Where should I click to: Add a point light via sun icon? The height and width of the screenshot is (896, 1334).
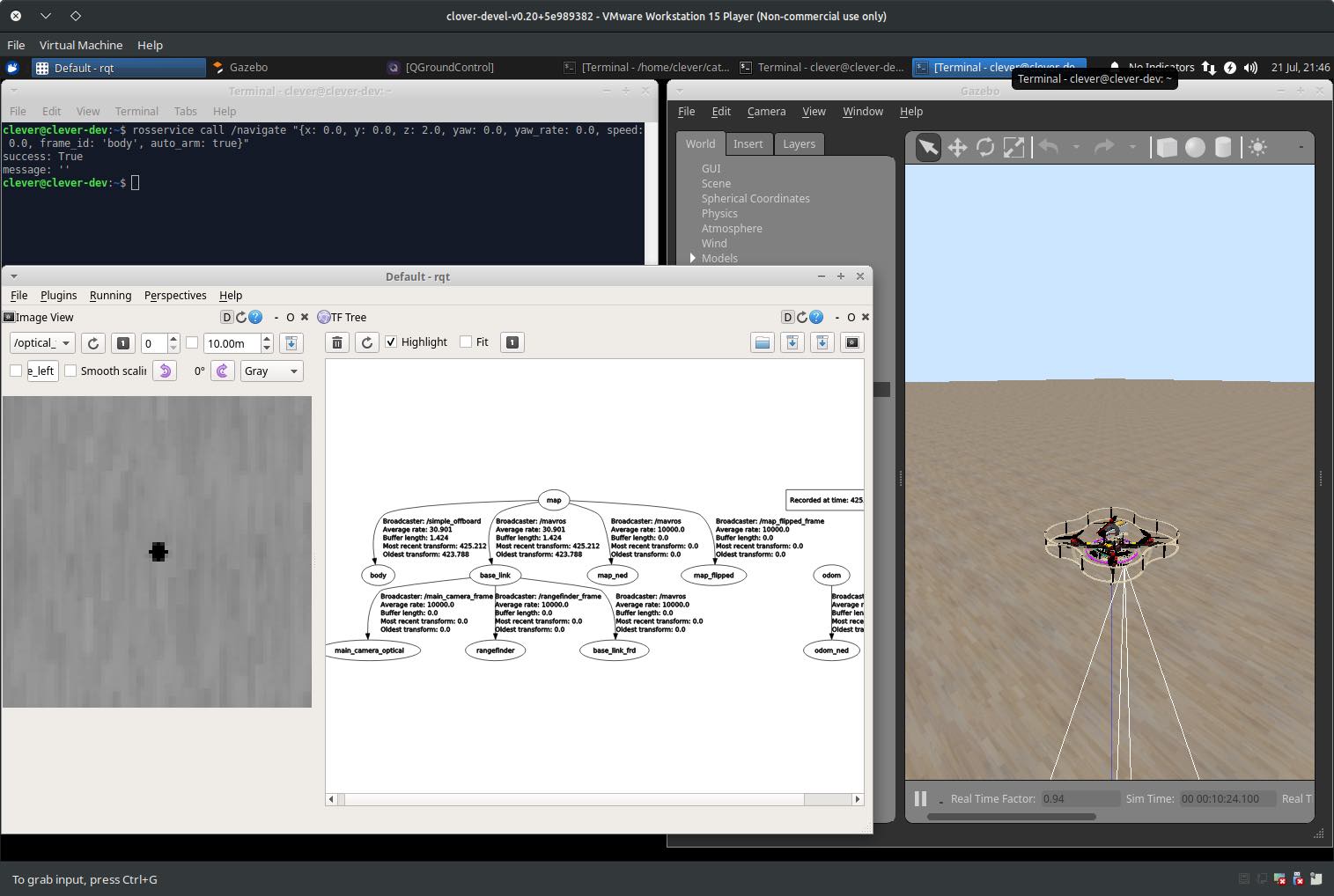[x=1257, y=148]
